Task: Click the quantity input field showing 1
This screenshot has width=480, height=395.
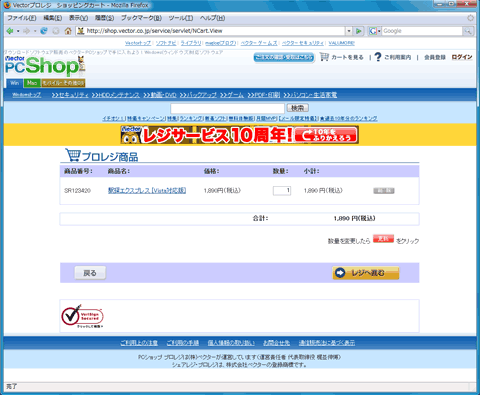Action: 282,191
